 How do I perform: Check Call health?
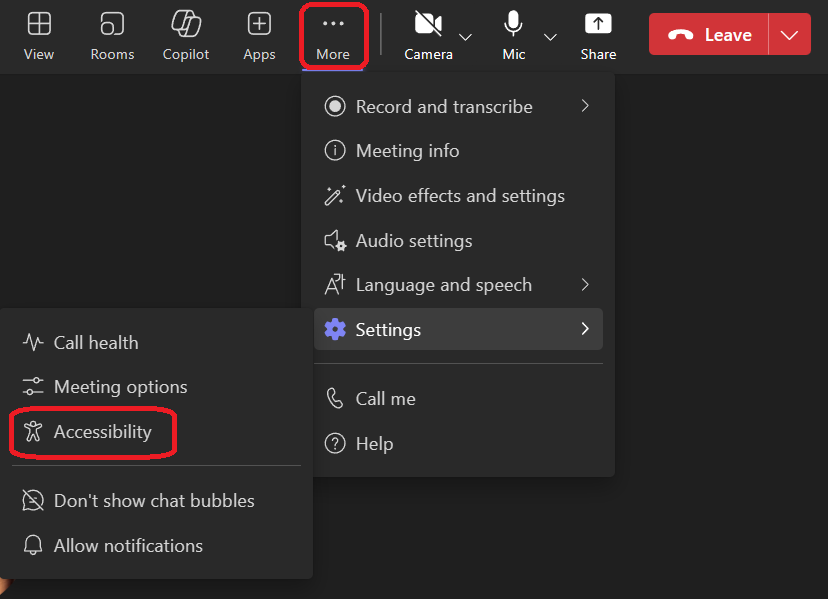[96, 342]
